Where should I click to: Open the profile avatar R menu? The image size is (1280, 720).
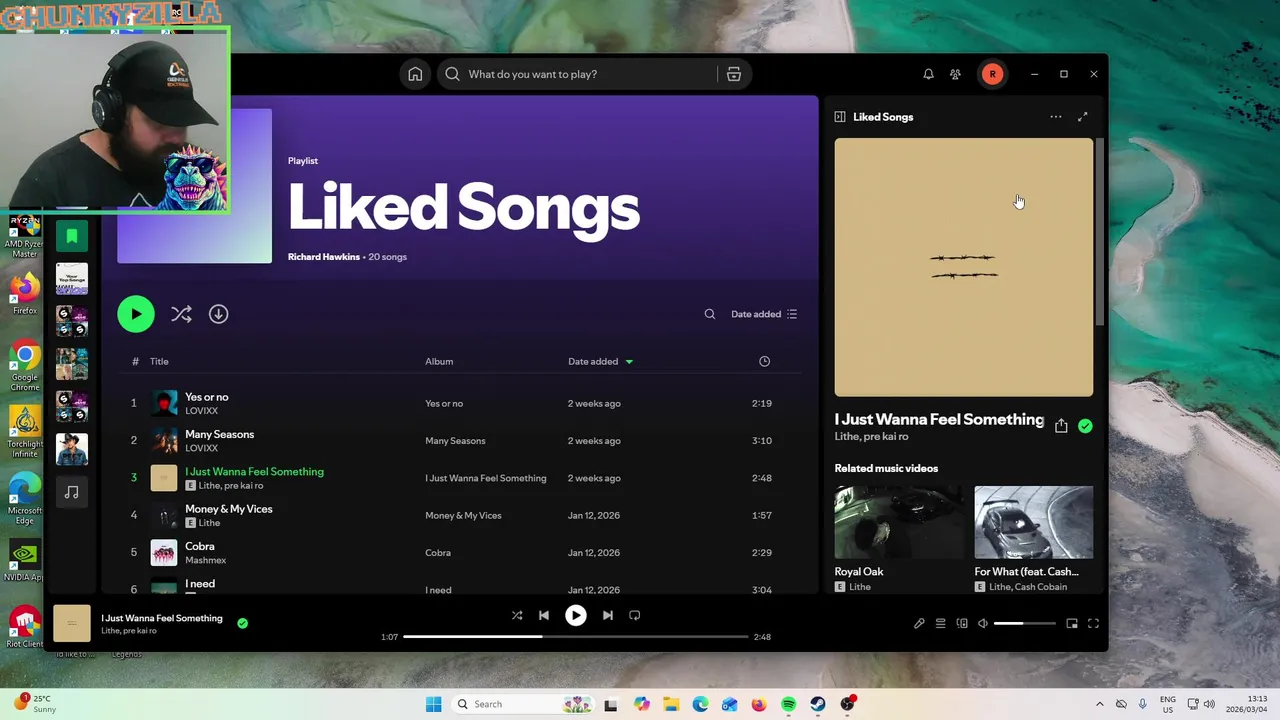[x=992, y=74]
